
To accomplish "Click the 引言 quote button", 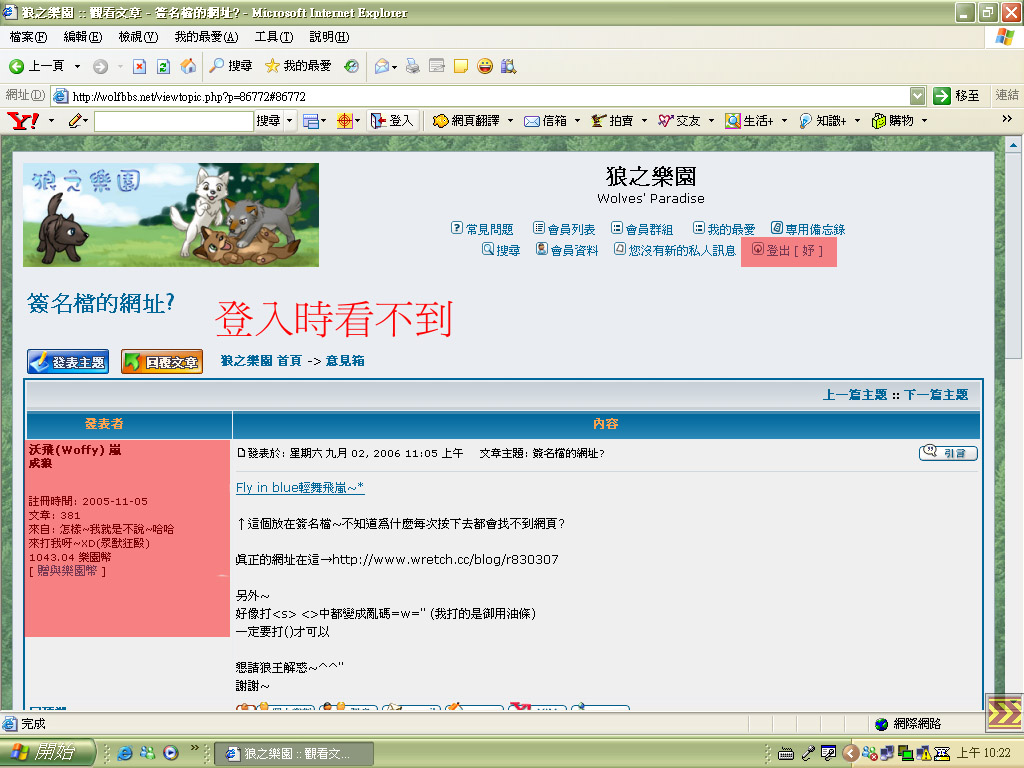I will tap(947, 454).
